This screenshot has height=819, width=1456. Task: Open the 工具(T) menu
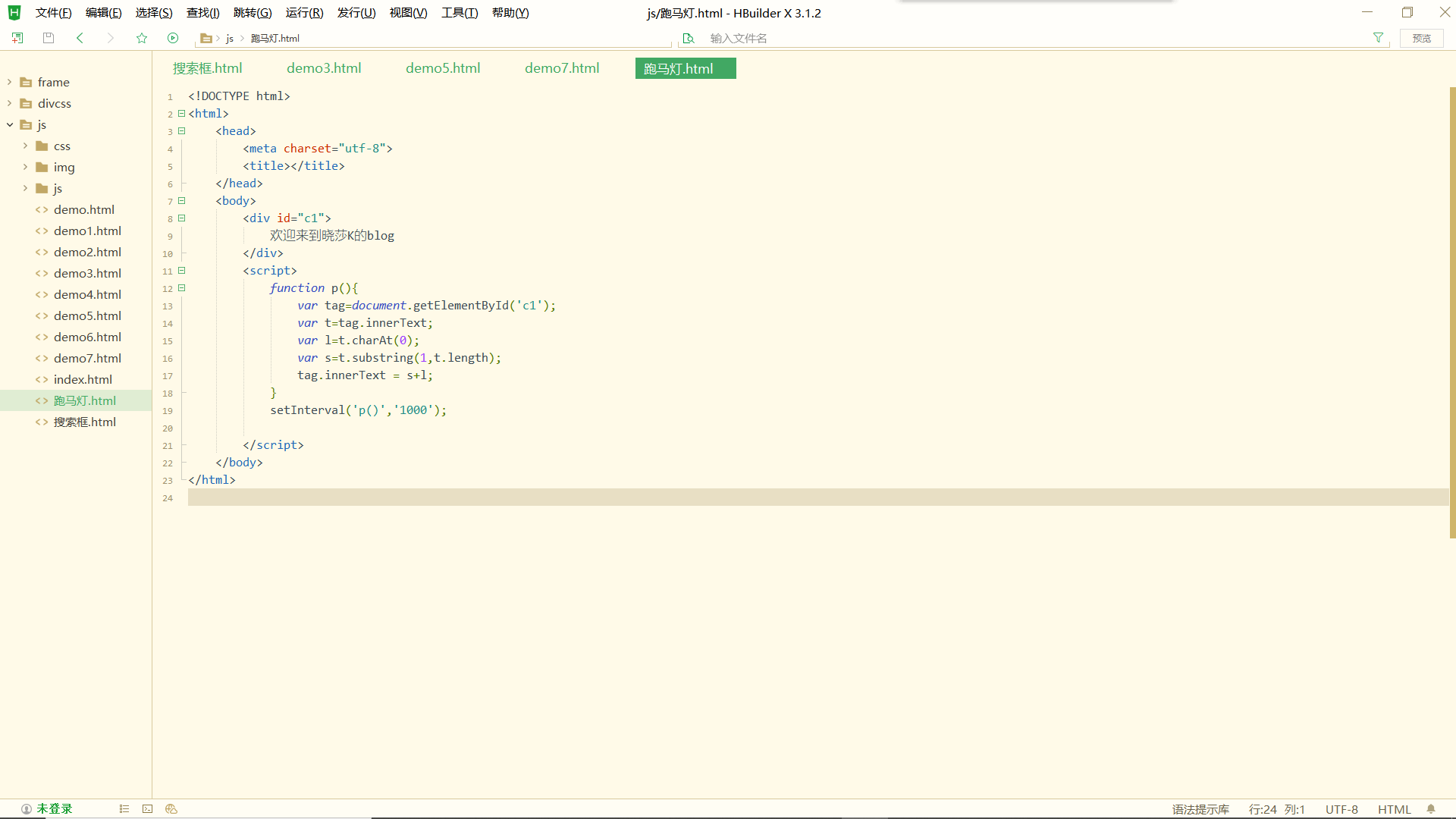pos(460,13)
